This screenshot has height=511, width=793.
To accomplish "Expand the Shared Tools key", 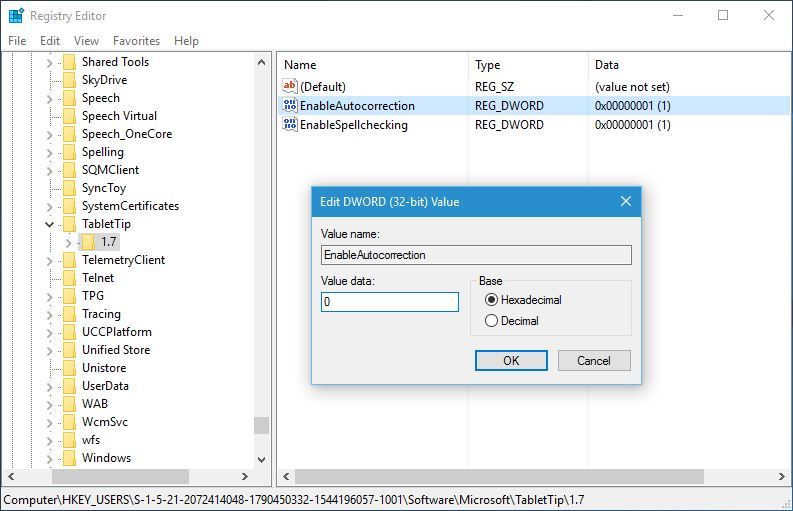I will click(49, 63).
